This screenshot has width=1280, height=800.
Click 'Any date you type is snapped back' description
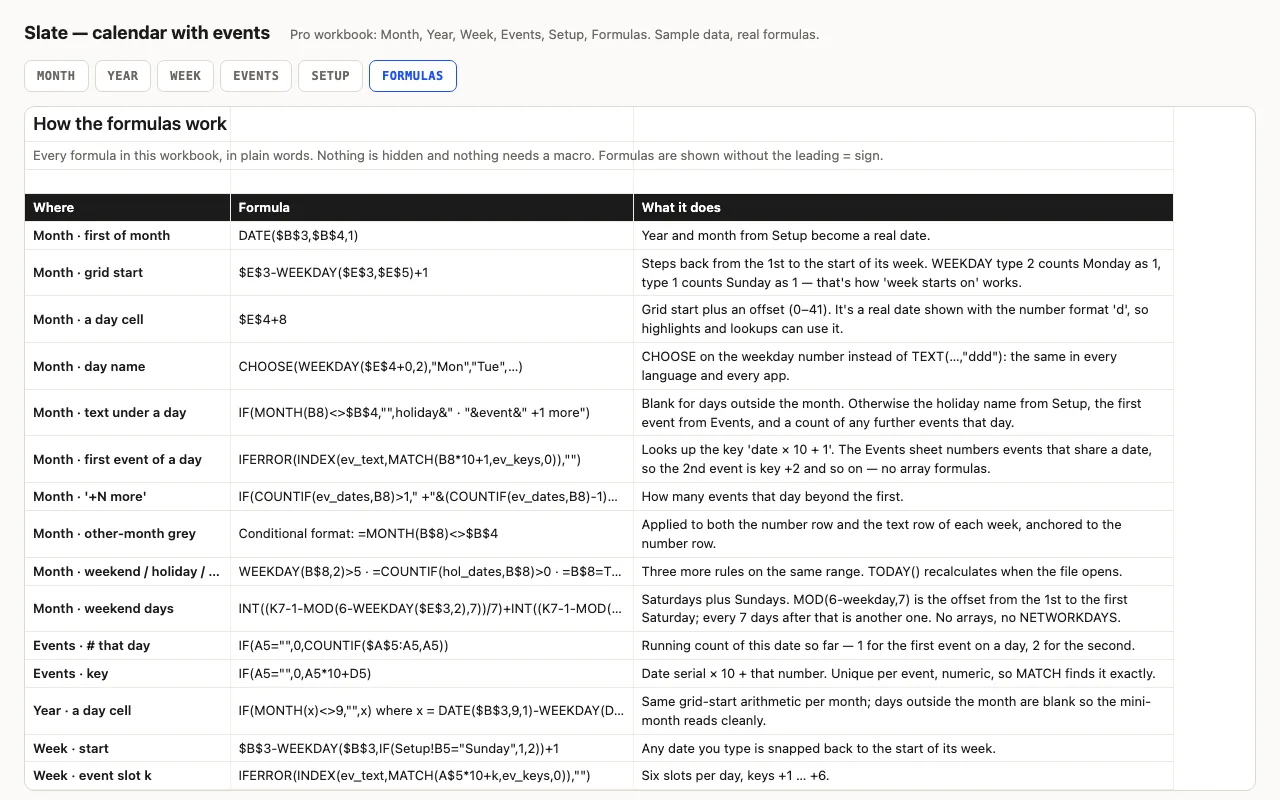(903, 748)
